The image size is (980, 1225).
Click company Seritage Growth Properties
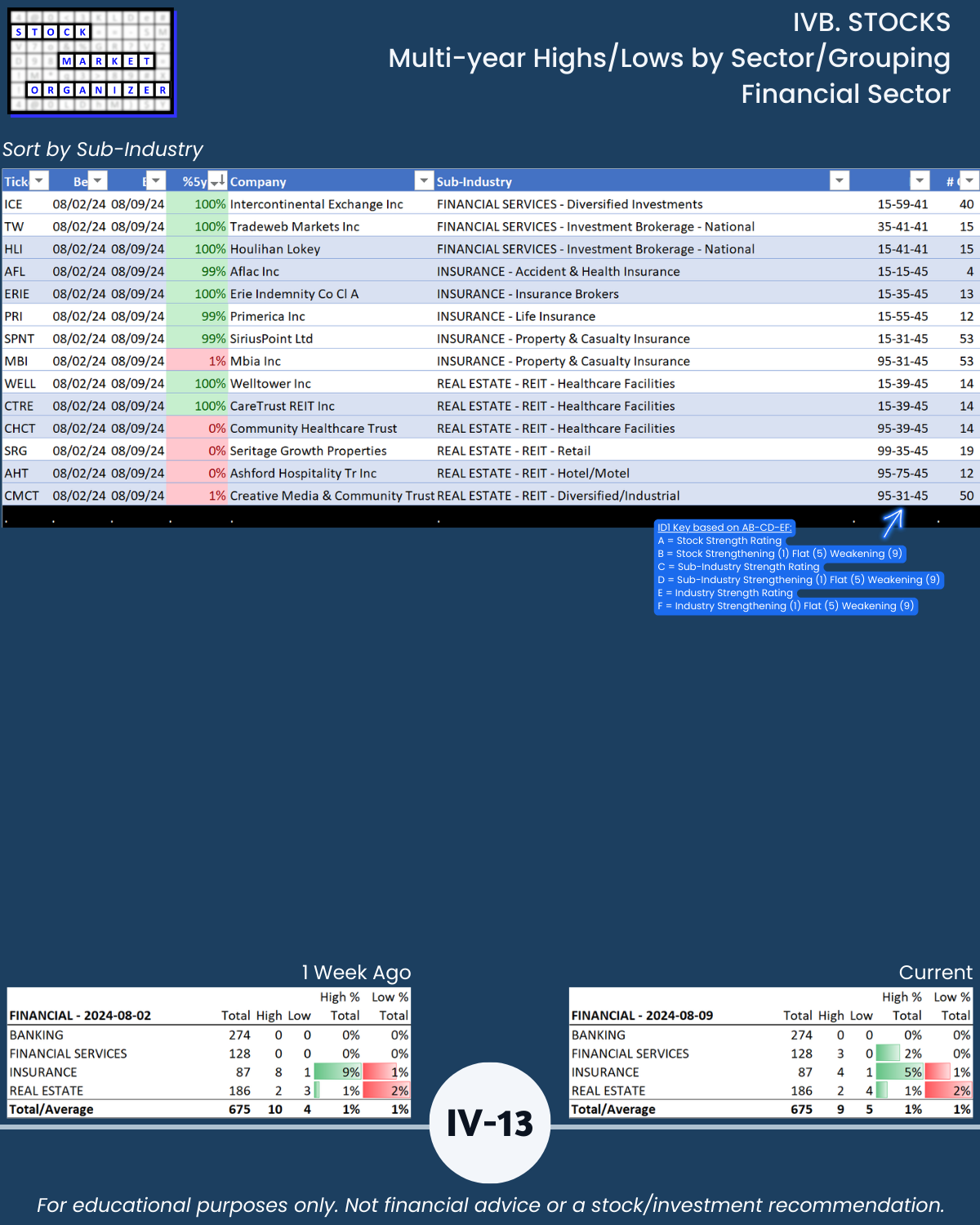pyautogui.click(x=309, y=451)
